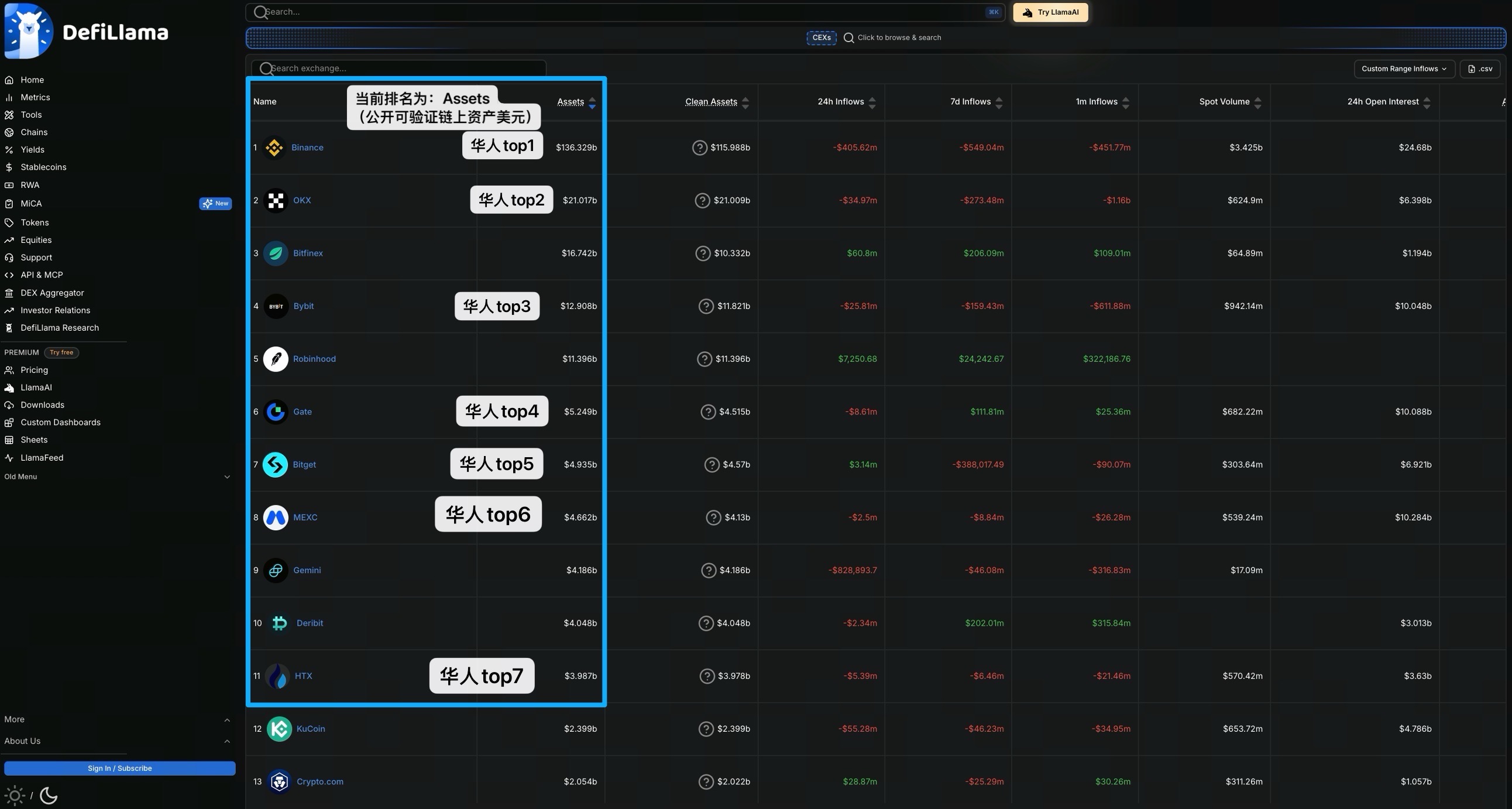Click the Premium Try free badge
The width and height of the screenshot is (1512, 809).
pyautogui.click(x=61, y=353)
